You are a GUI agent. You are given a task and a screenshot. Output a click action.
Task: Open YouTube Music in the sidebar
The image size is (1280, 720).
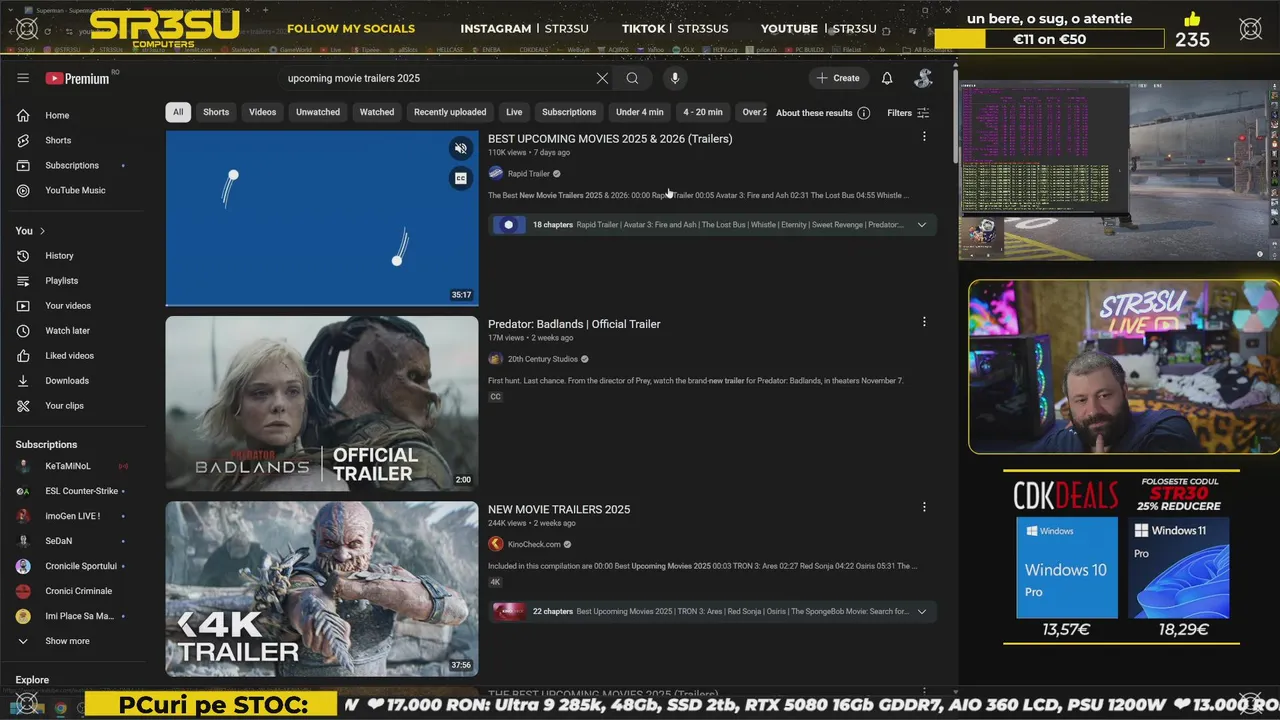(75, 190)
